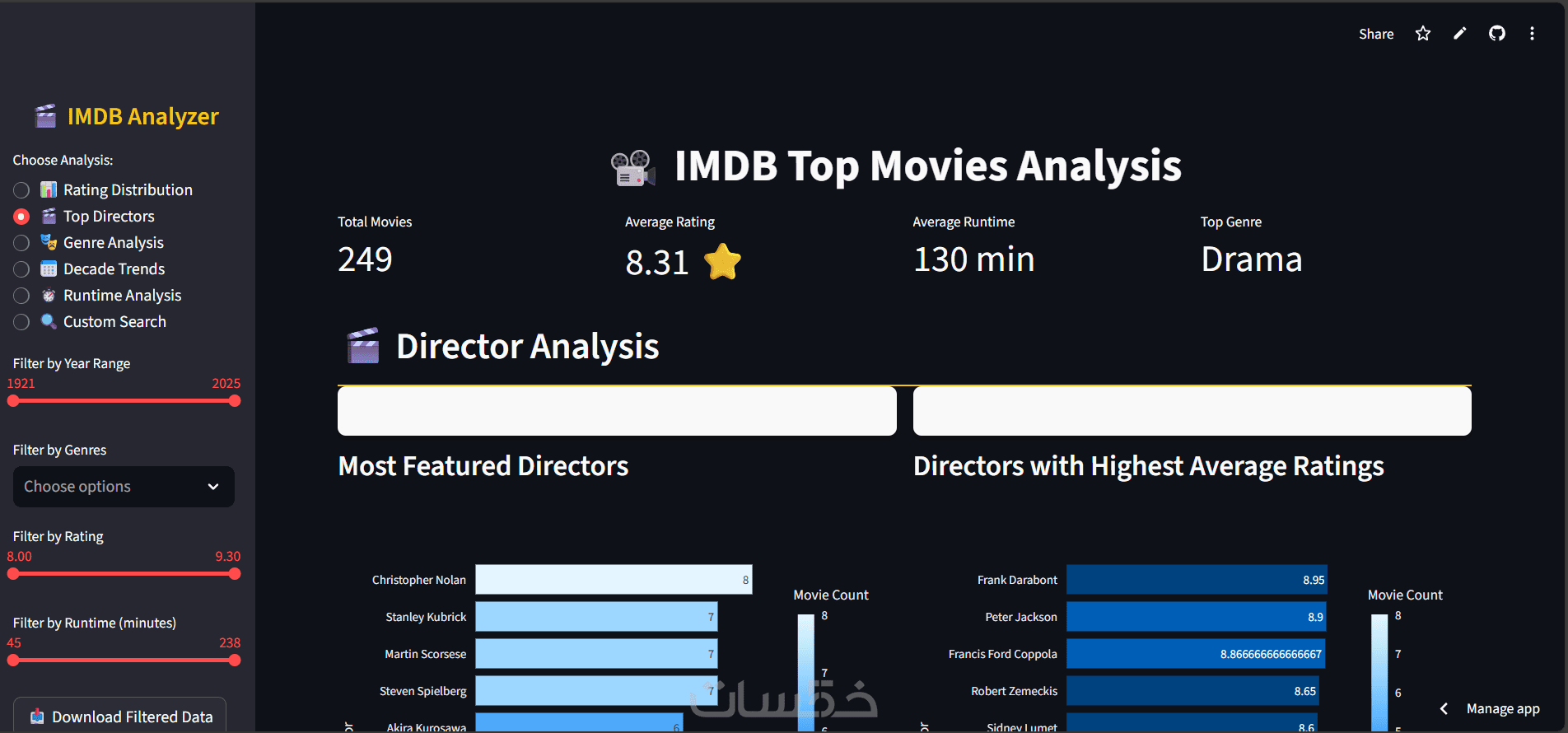Image resolution: width=1568 pixels, height=733 pixels.
Task: Click the Rating slider minimum handle at 8.00
Action: [13, 574]
